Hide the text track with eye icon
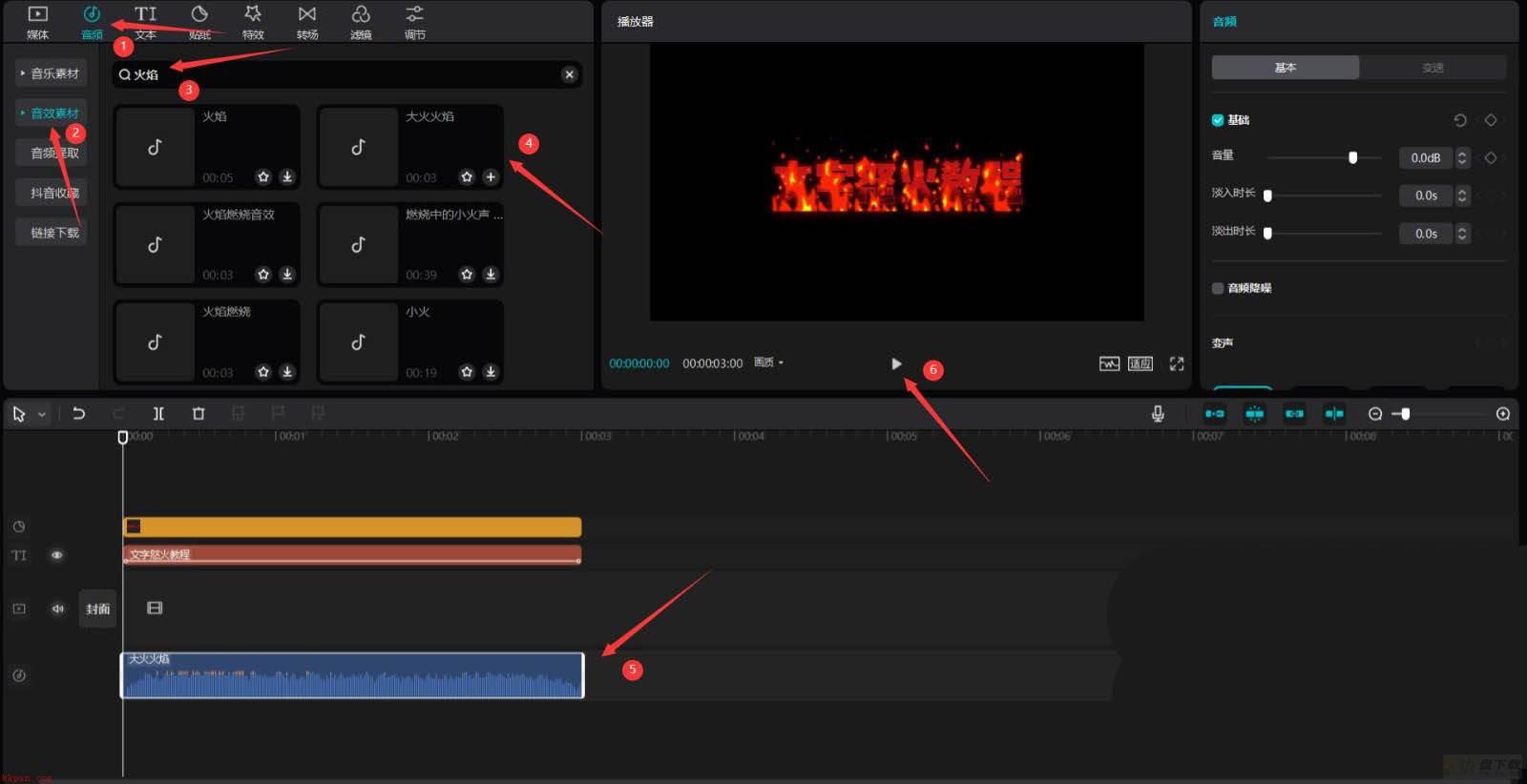The image size is (1527, 784). point(57,555)
